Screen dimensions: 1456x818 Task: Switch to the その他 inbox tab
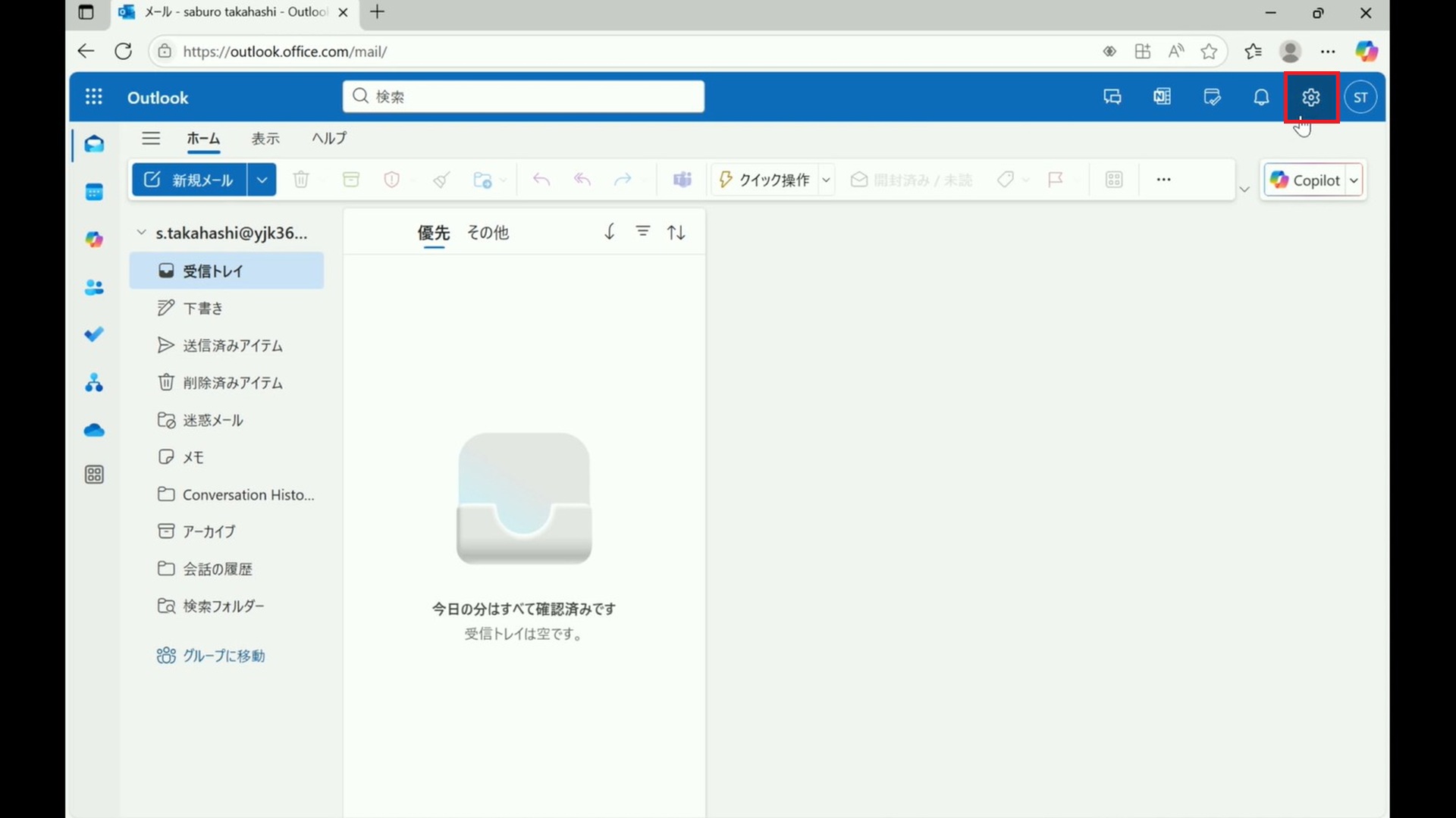tap(488, 233)
